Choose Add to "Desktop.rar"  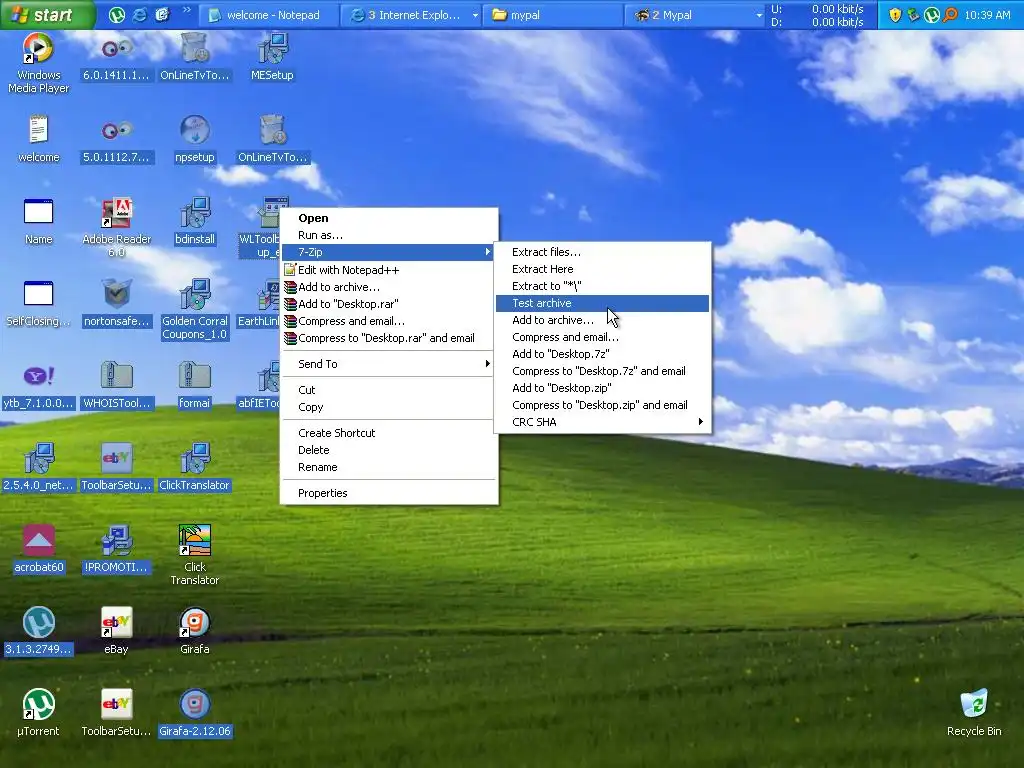[389, 304]
